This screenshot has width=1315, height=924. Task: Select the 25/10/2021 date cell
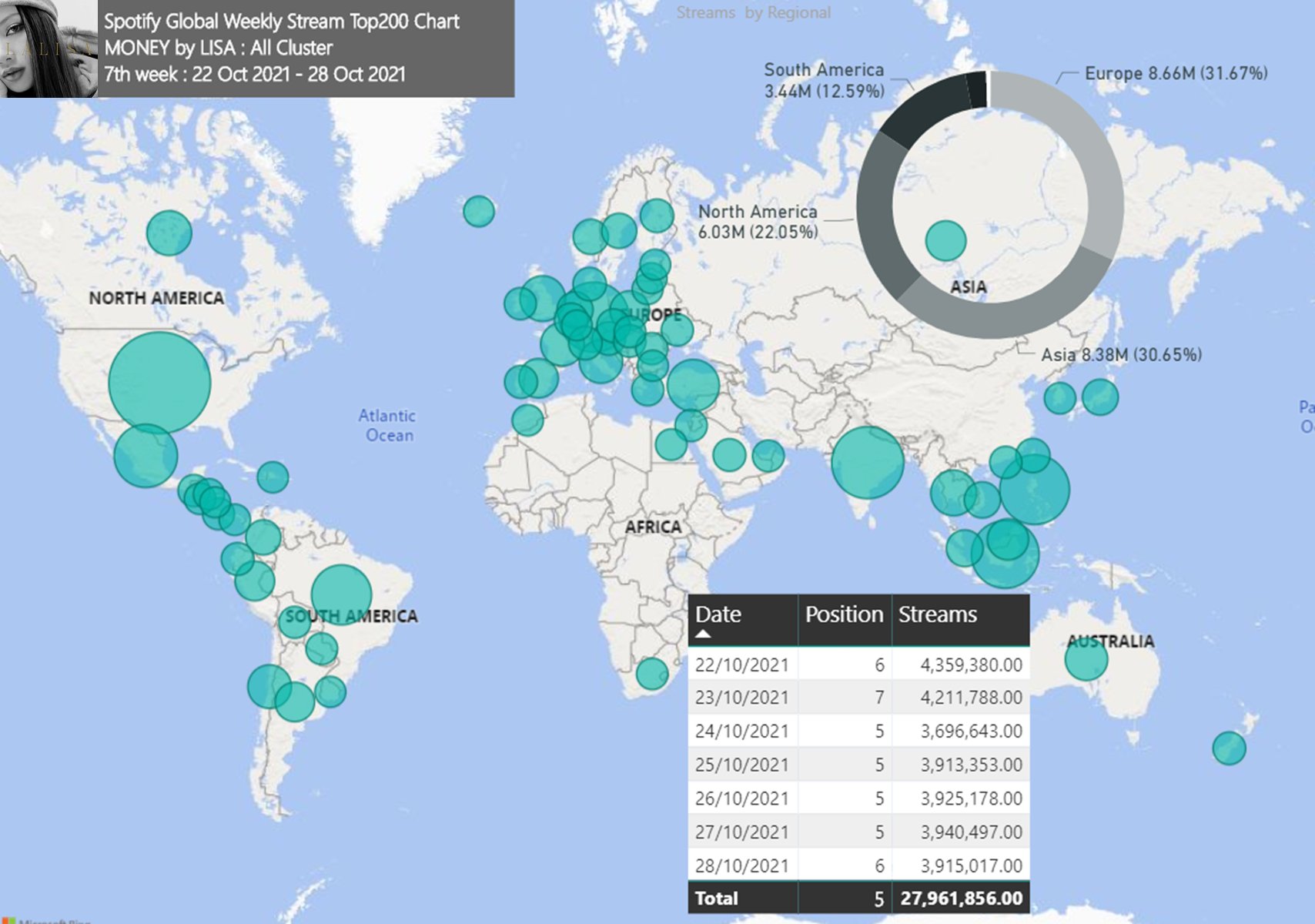742,765
